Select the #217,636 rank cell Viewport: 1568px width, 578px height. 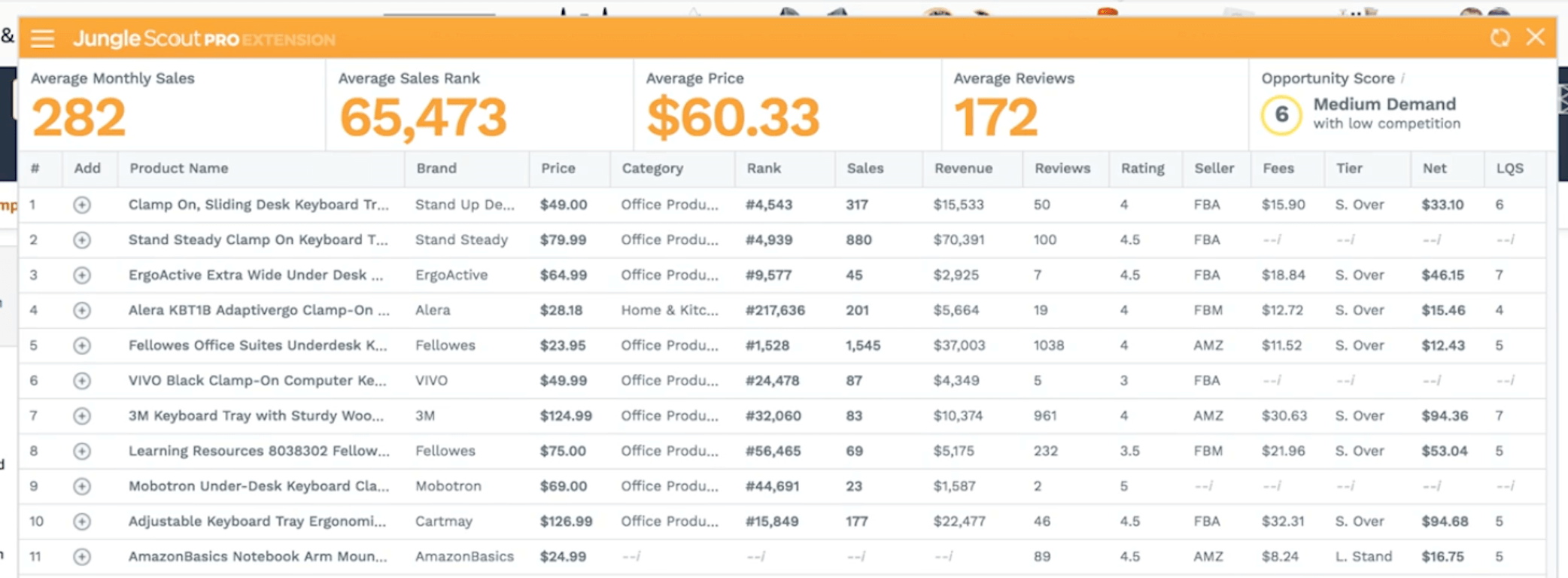775,310
